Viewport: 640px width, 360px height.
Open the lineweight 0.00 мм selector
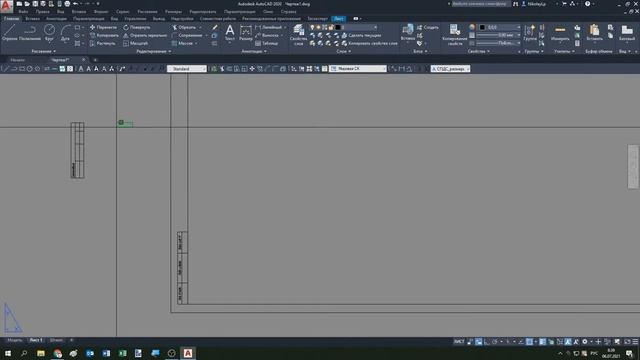[499, 35]
